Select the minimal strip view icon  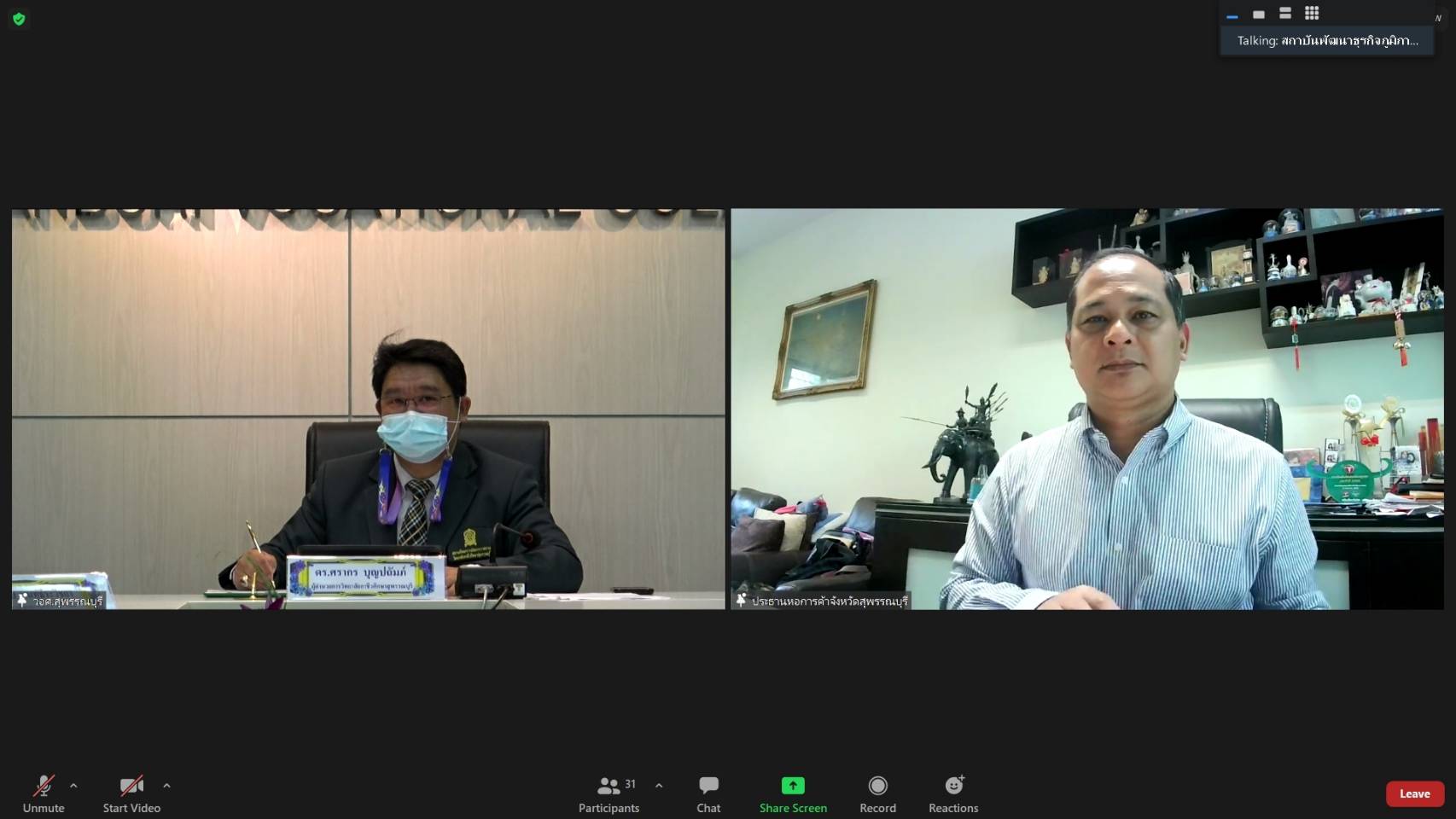point(1232,15)
